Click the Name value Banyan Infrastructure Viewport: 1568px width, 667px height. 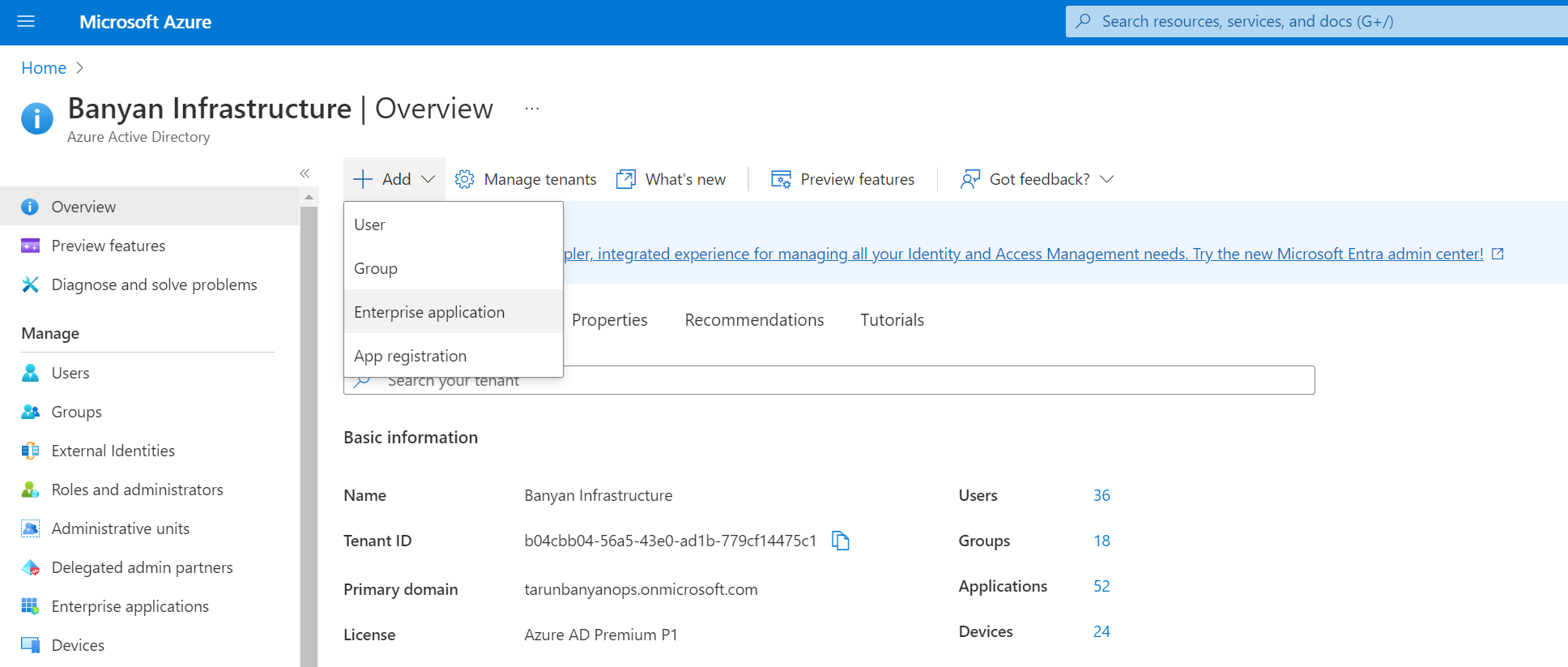598,495
